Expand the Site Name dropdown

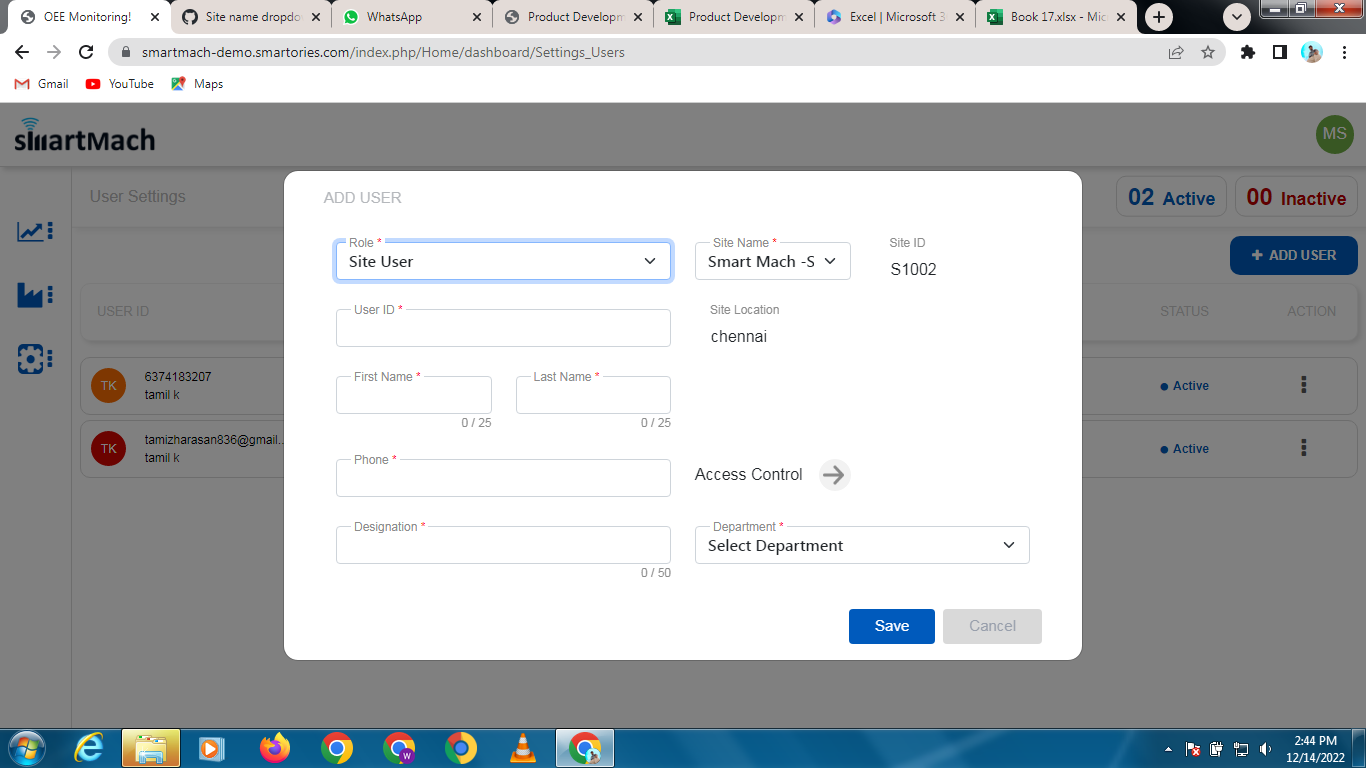pos(772,261)
